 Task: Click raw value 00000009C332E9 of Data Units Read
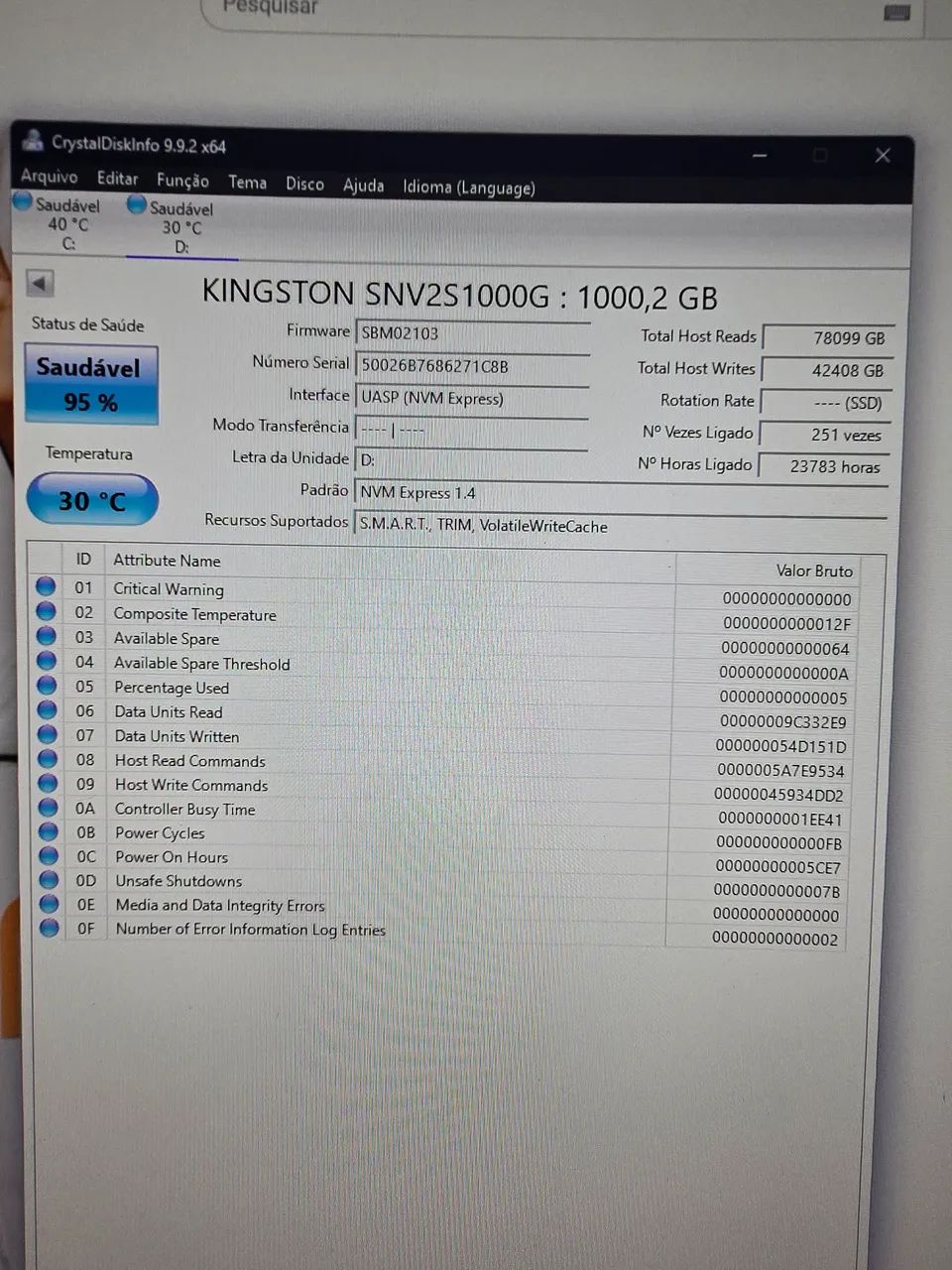tap(783, 722)
